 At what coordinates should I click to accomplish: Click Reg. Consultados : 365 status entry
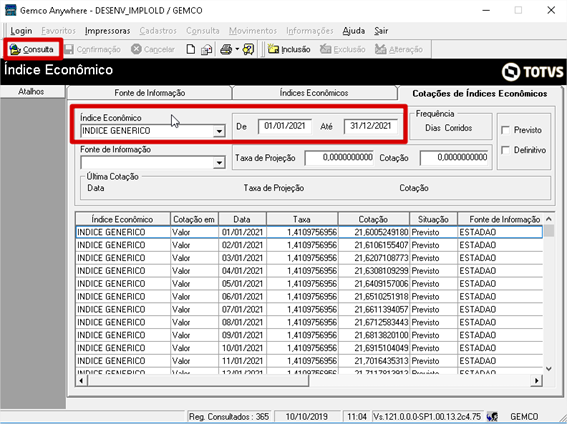pyautogui.click(x=229, y=417)
